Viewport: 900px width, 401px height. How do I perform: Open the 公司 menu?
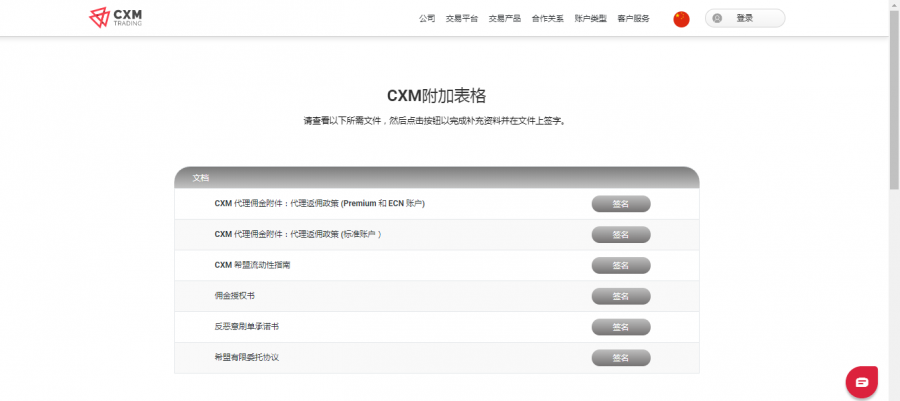point(427,18)
